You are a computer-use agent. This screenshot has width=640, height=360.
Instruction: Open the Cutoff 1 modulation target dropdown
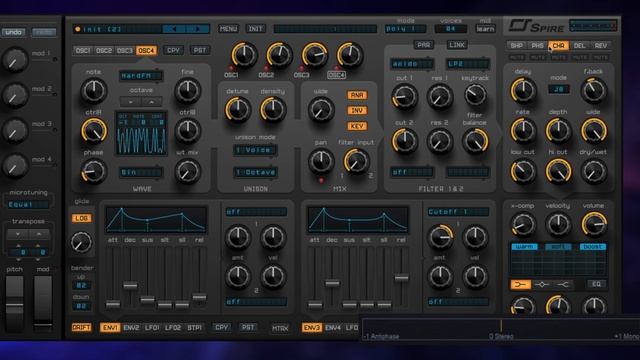458,212
